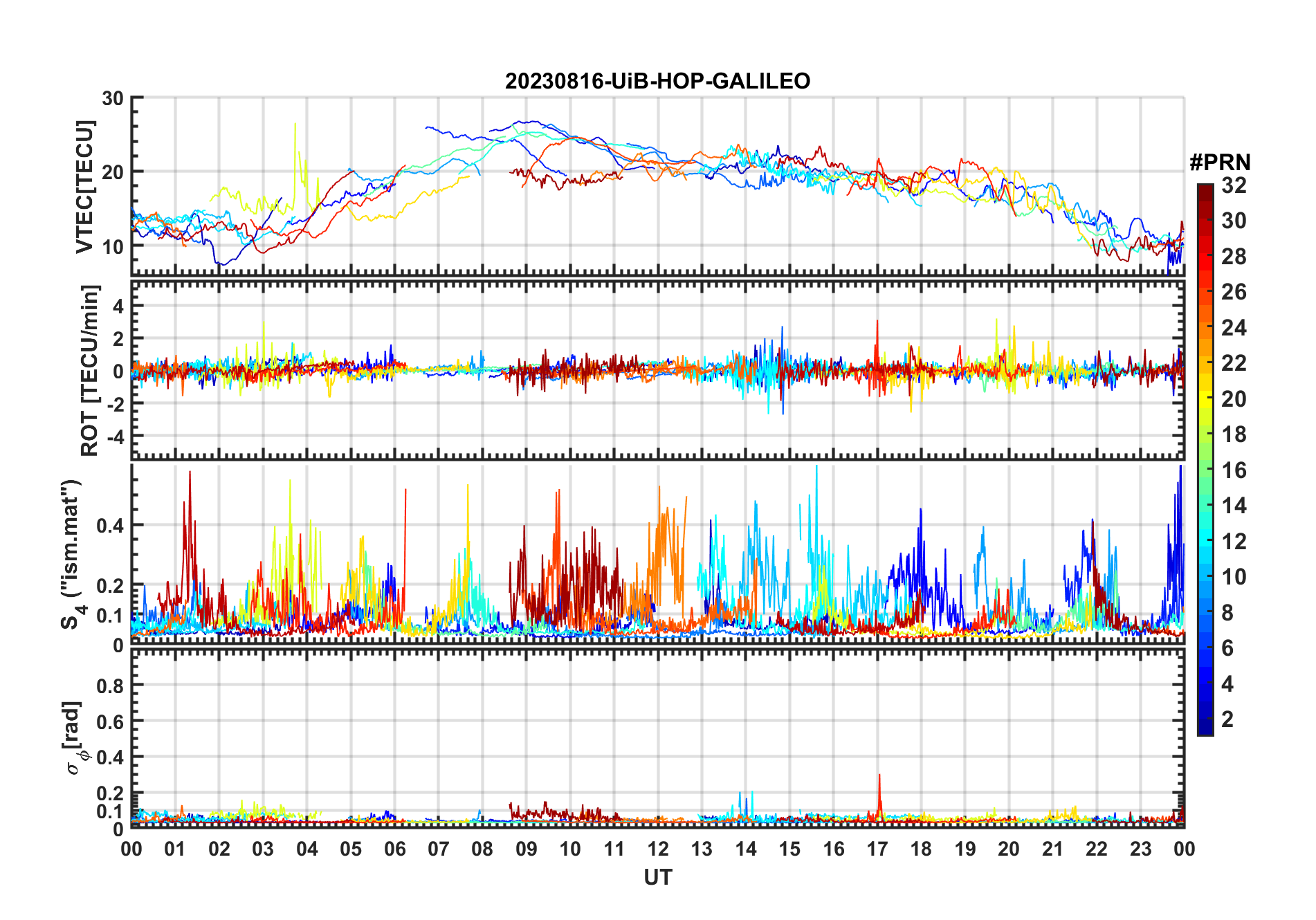
Task: Select UT axis hour label 19
Action: coord(965,849)
